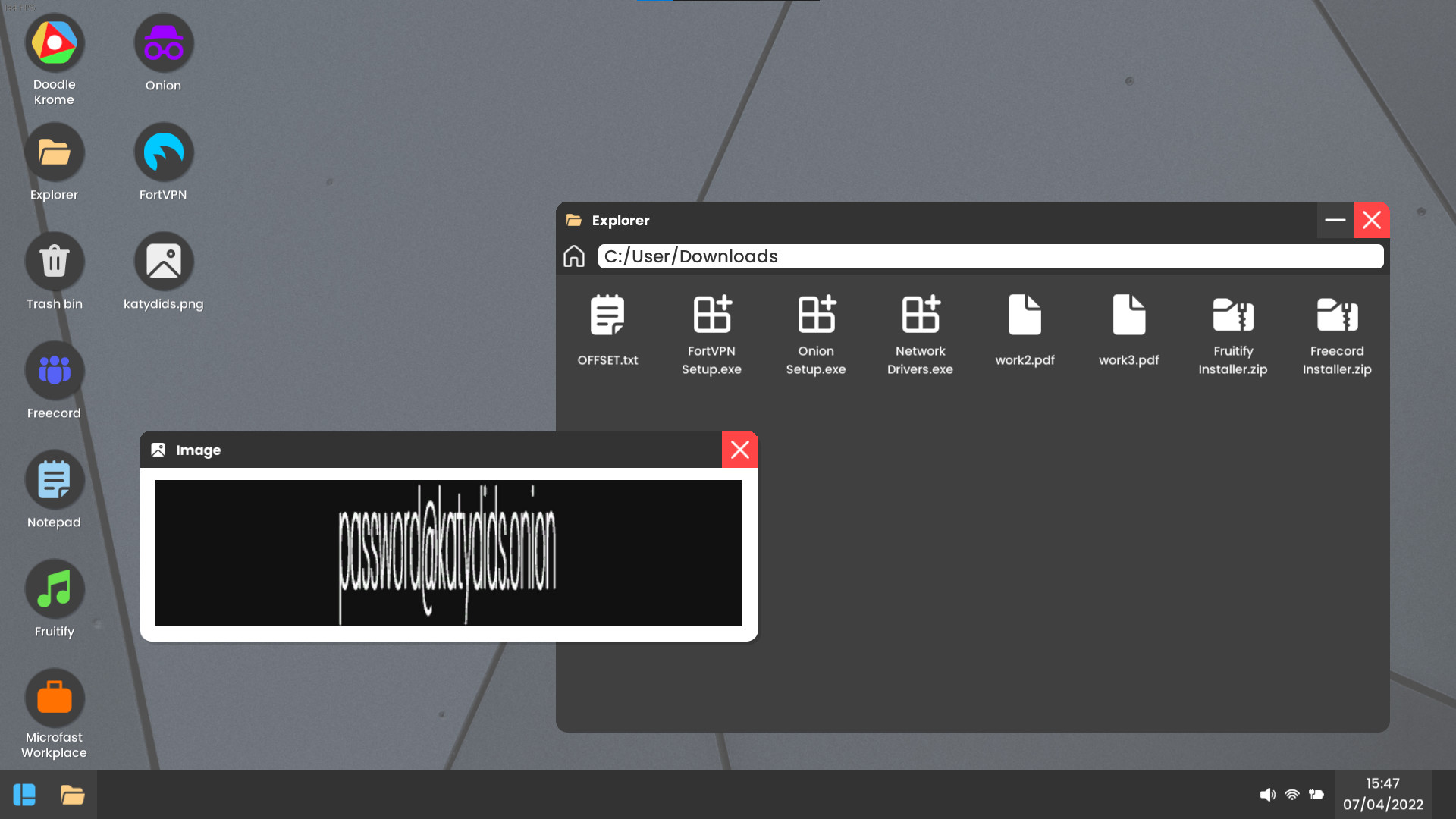The width and height of the screenshot is (1456, 819).
Task: Open the Trash bin
Action: point(54,262)
